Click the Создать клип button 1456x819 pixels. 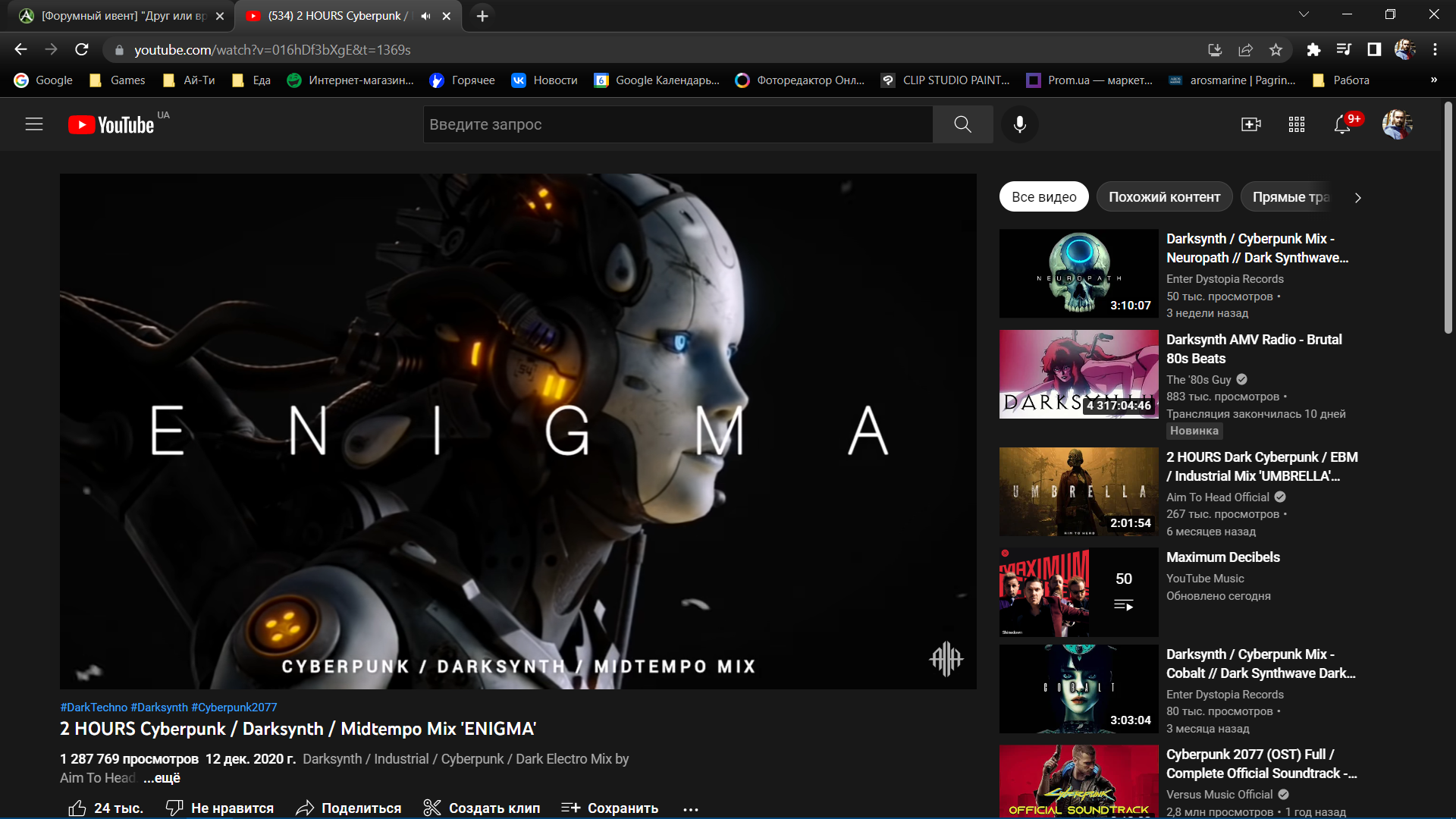pyautogui.click(x=482, y=808)
